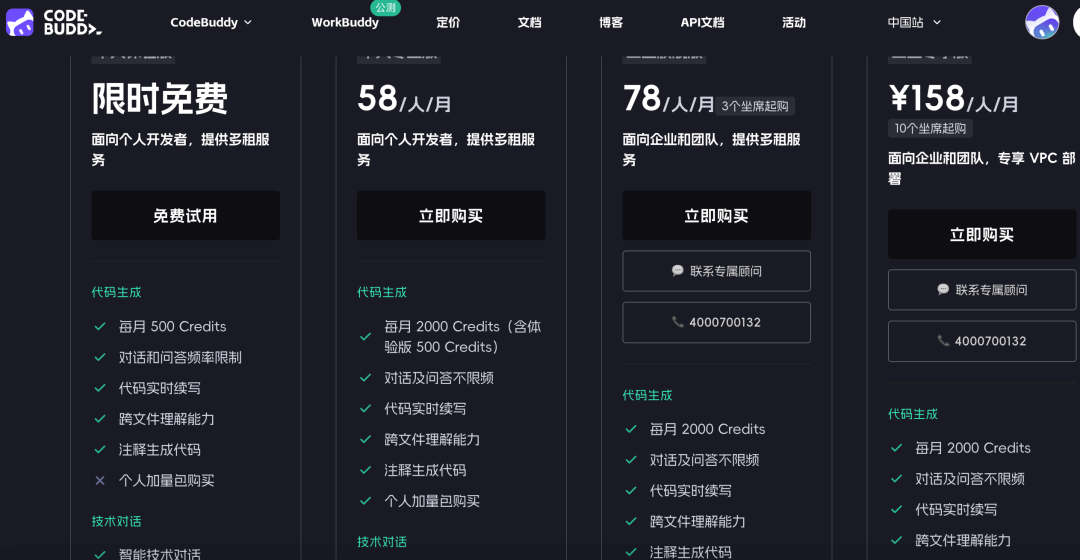Viewport: 1080px width, 560px height.
Task: Open the user avatar in header
Action: [x=1042, y=22]
